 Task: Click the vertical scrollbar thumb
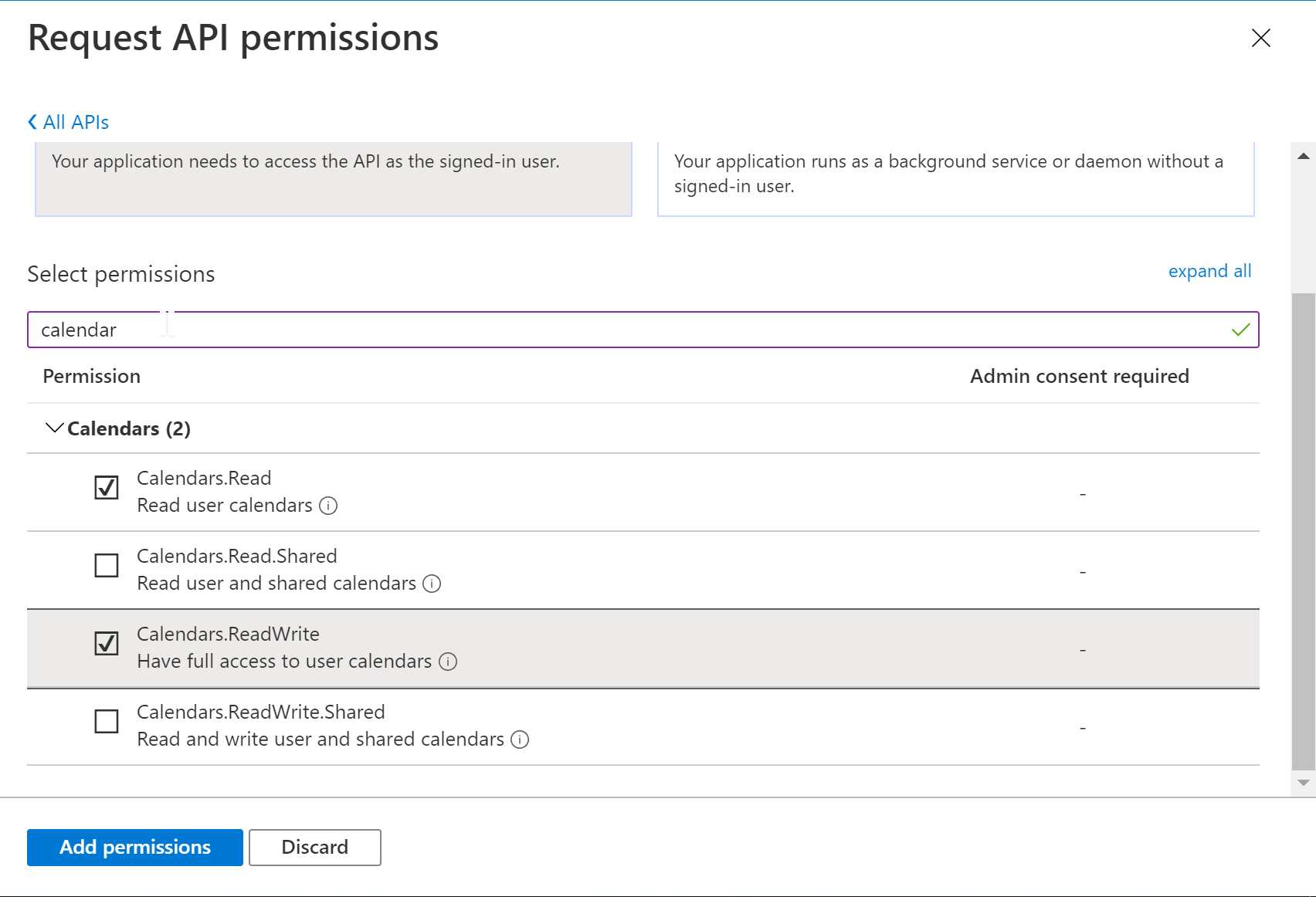(1304, 531)
